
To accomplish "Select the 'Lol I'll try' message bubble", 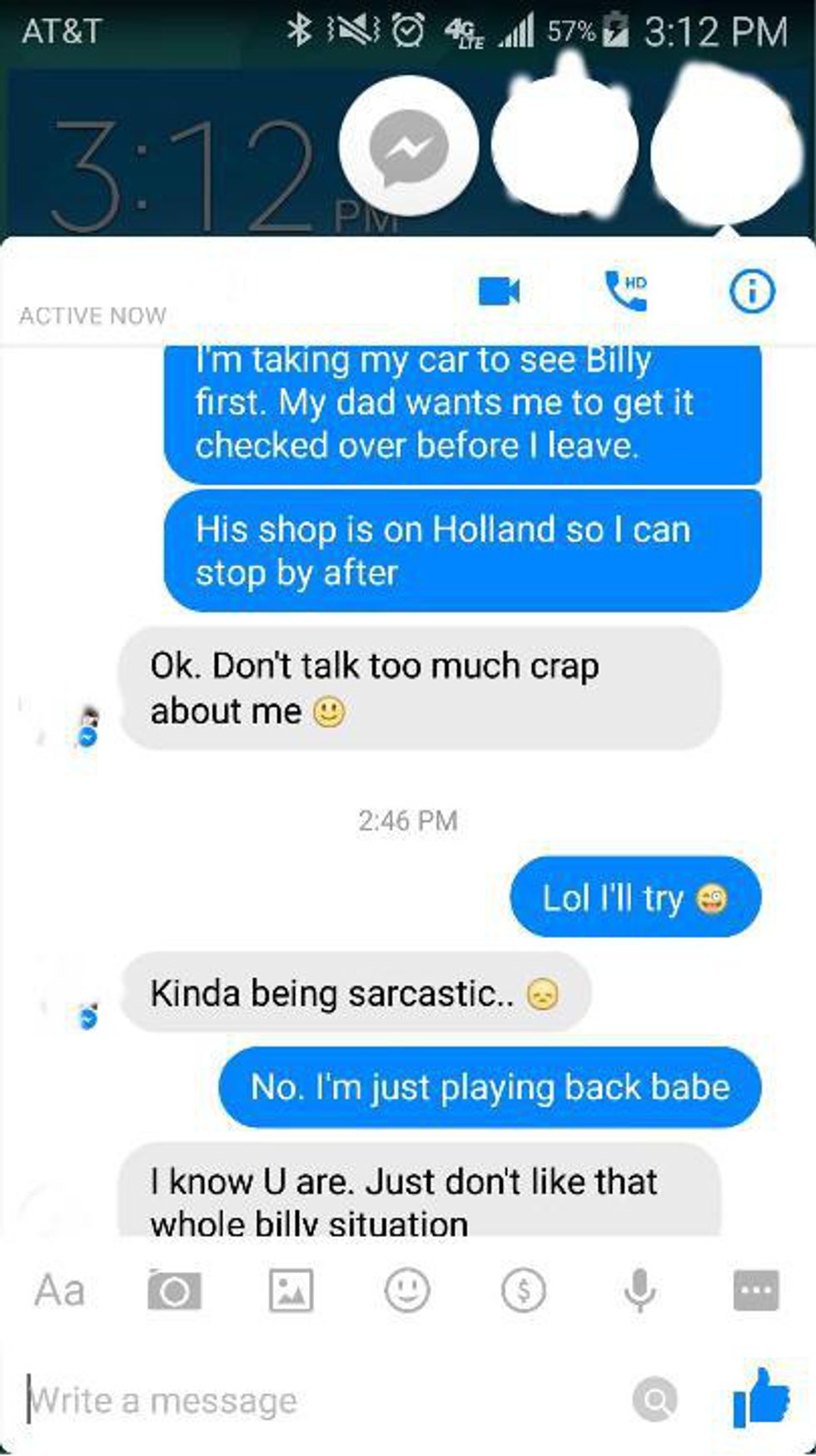I will (635, 897).
